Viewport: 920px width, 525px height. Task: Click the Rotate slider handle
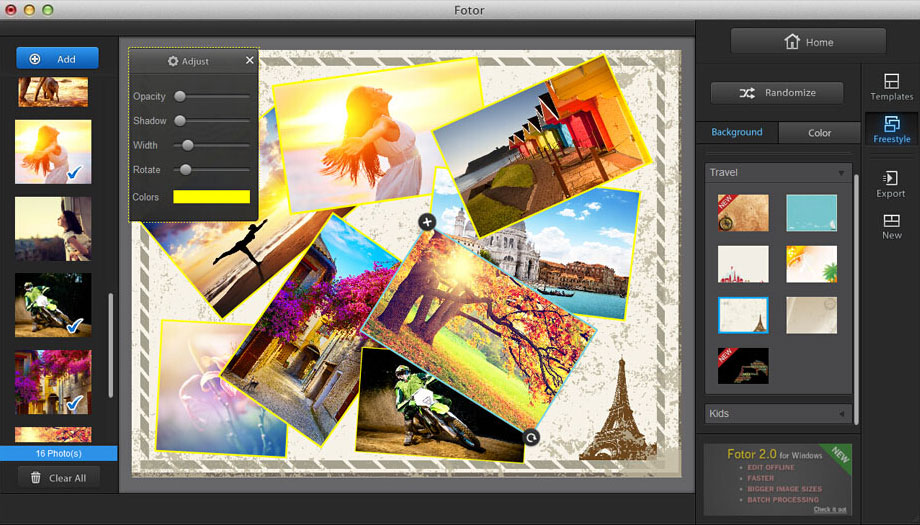185,170
